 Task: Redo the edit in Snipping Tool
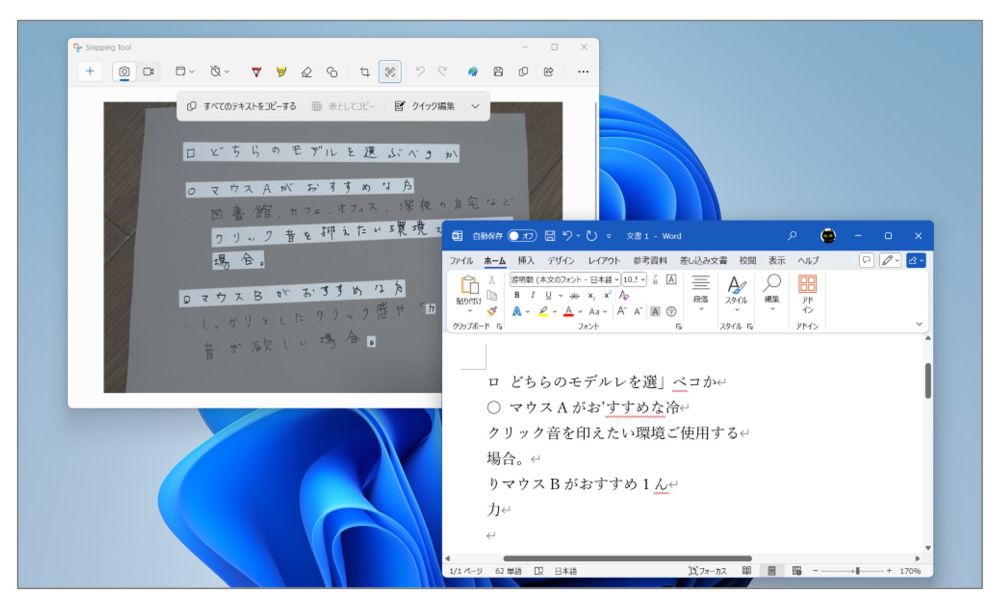[x=443, y=71]
